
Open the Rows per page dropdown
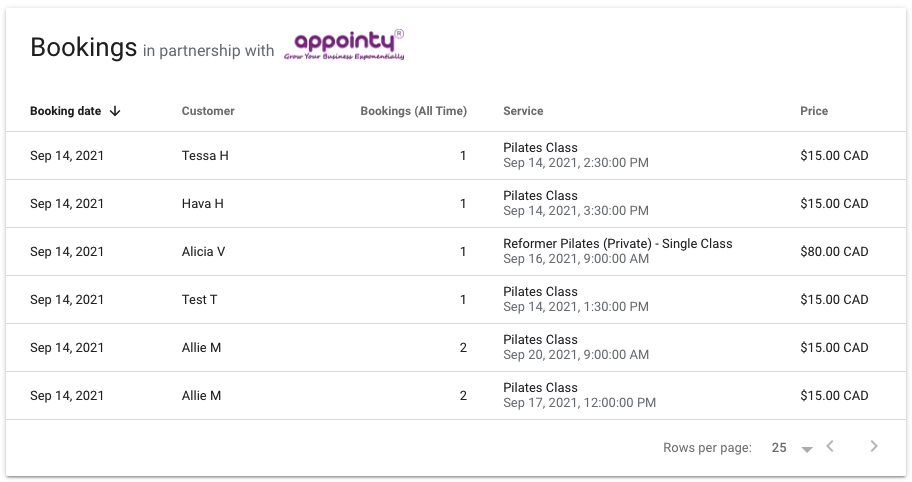click(806, 449)
